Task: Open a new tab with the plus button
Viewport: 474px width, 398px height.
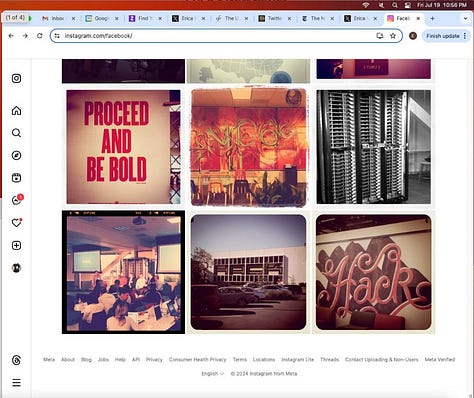Action: click(432, 18)
